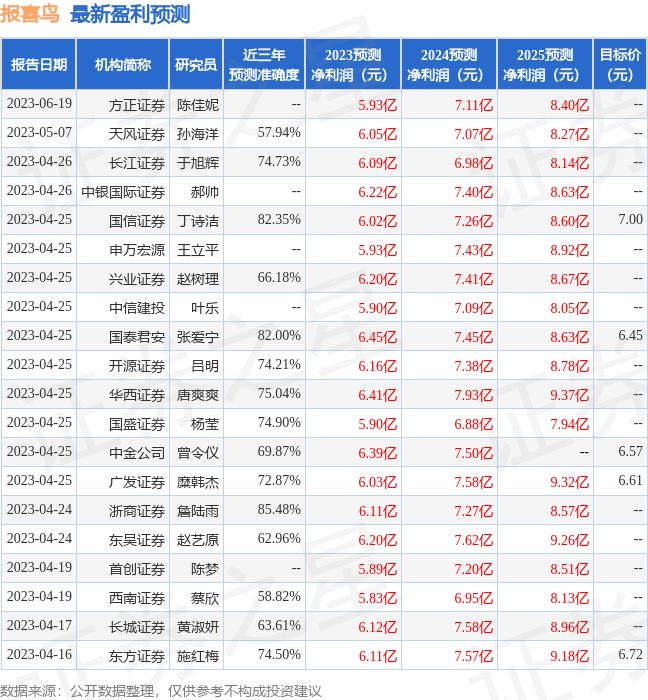
Task: Select the 报告日期 column header
Action: tap(39, 65)
